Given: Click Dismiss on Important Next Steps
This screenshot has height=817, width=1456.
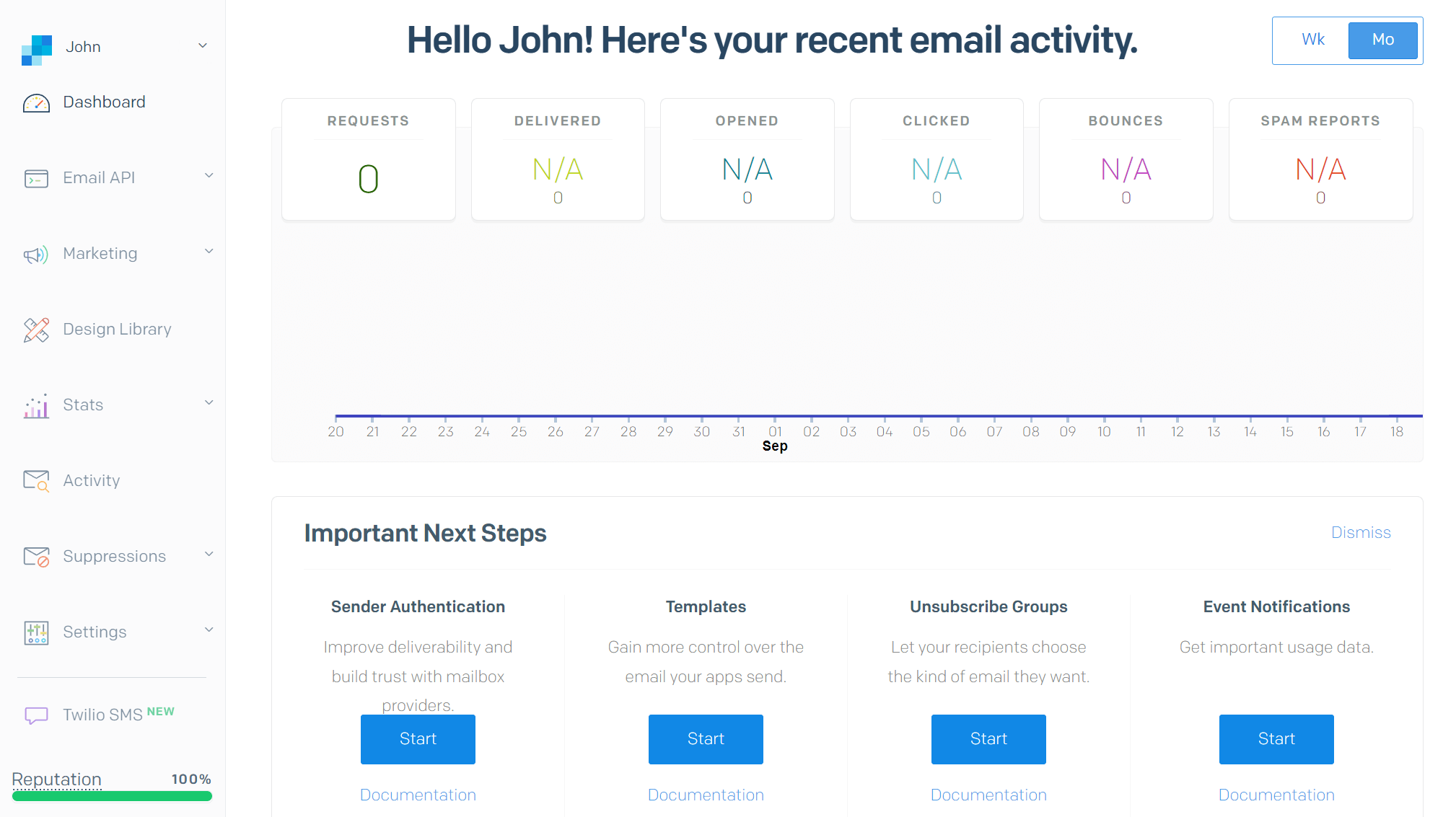Looking at the screenshot, I should click(x=1362, y=532).
